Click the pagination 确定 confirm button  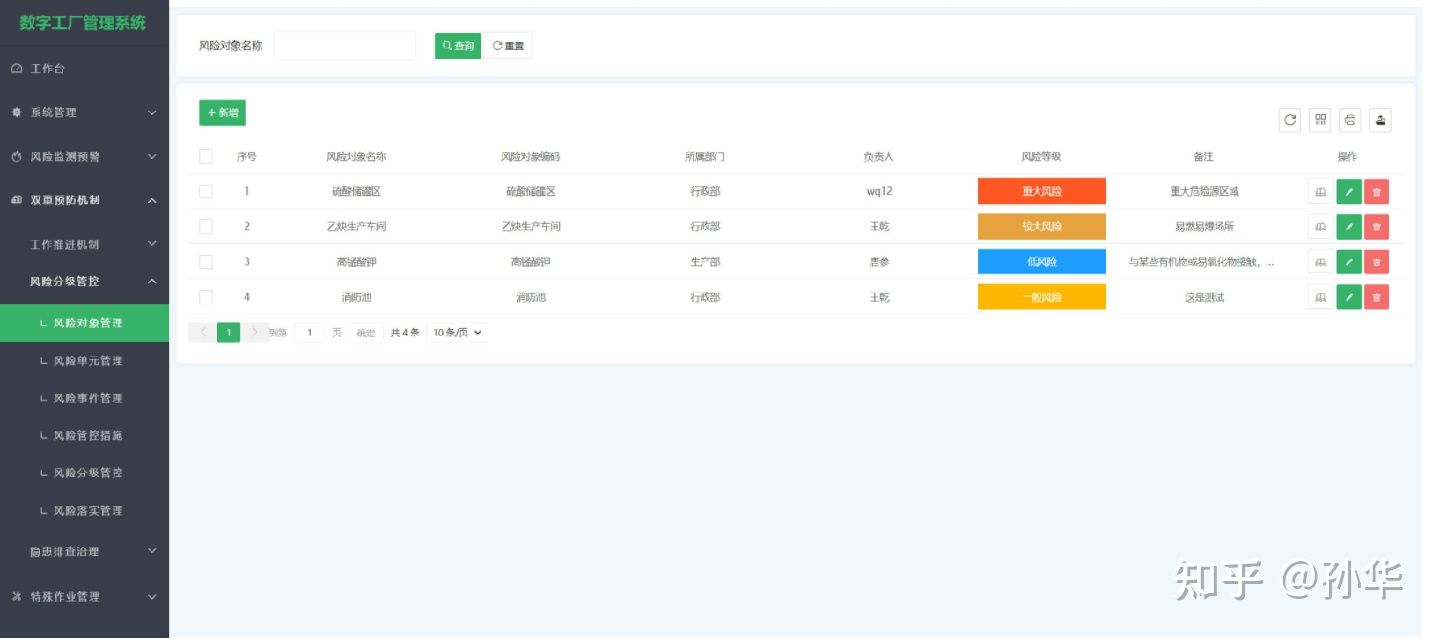[x=366, y=333]
